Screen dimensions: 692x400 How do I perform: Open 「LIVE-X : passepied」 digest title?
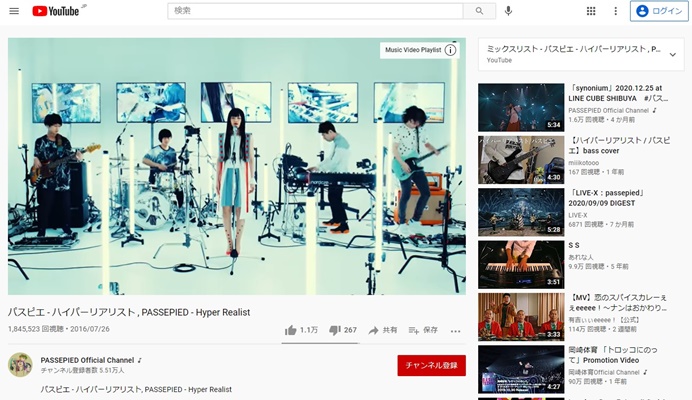606,198
